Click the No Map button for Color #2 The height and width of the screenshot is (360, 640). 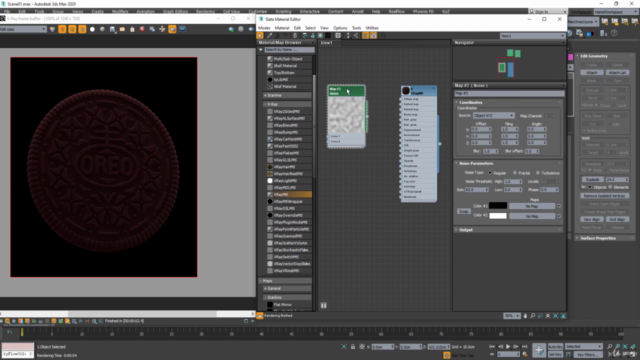click(x=532, y=216)
